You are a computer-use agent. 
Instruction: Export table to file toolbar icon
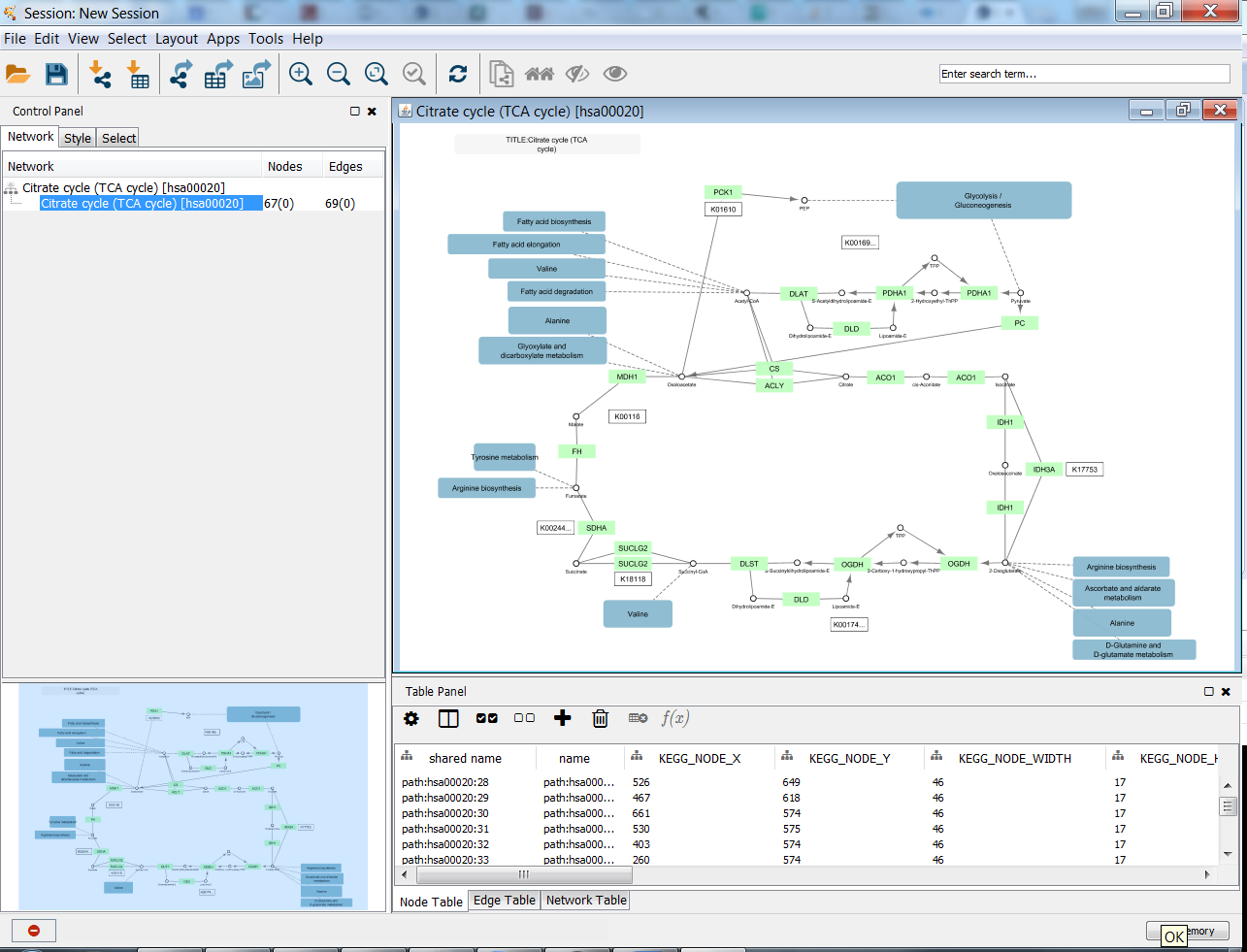pyautogui.click(x=218, y=74)
